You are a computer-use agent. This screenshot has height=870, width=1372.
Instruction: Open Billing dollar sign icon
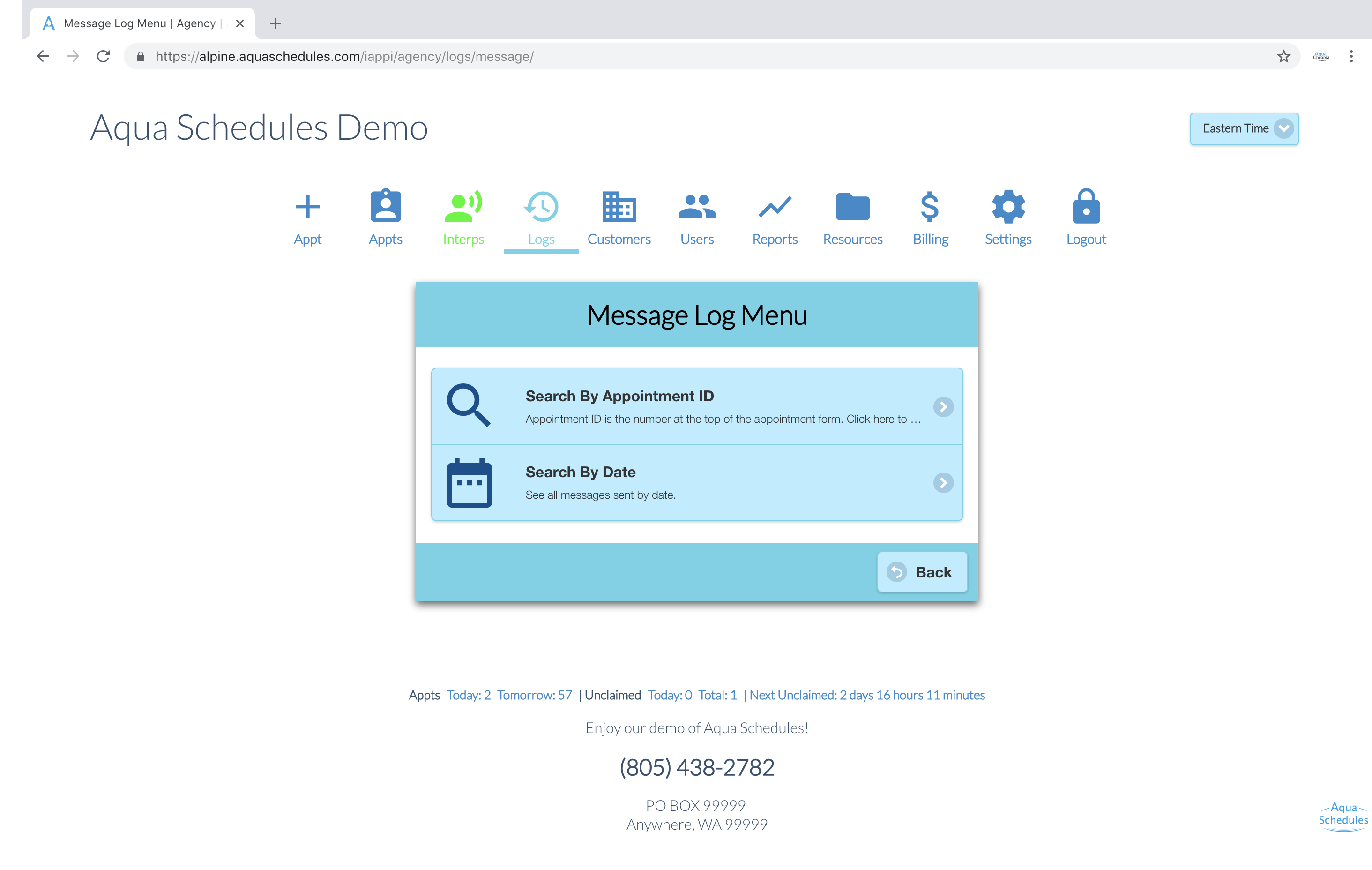(930, 207)
